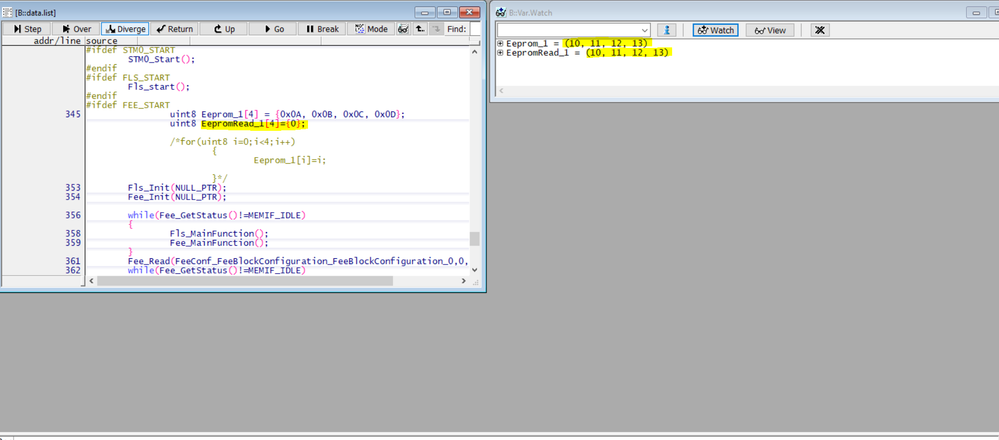Image resolution: width=999 pixels, height=440 pixels.
Task: Click the addr/line column header
Action: pos(57,41)
